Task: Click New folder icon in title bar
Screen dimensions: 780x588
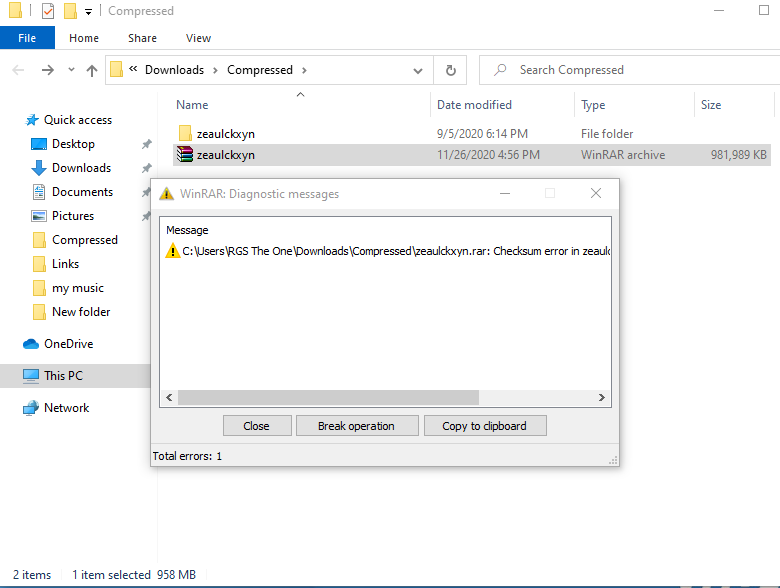Action: point(70,10)
